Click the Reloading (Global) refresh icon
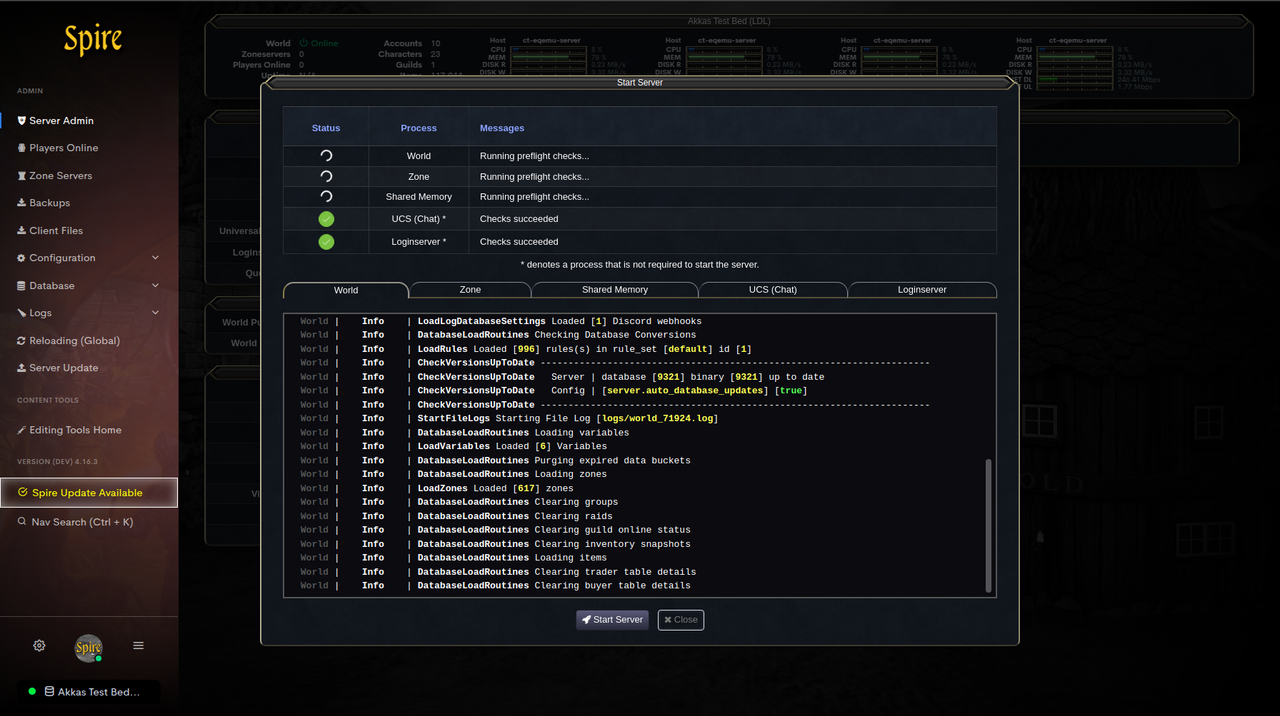 point(21,340)
